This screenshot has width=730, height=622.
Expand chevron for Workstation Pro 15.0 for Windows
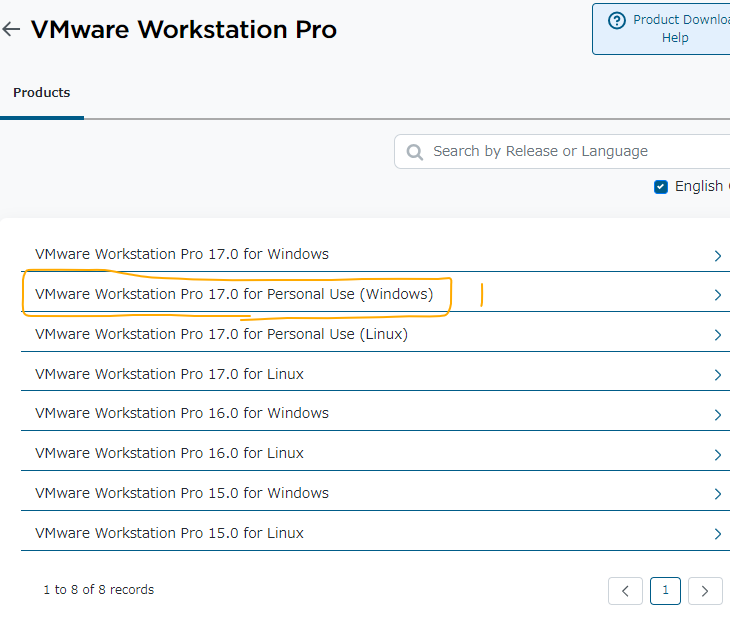717,494
